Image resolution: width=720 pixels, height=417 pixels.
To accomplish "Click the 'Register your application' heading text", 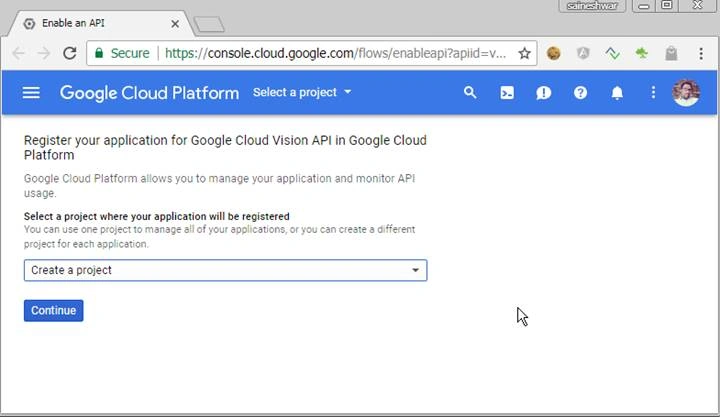I will (x=225, y=147).
